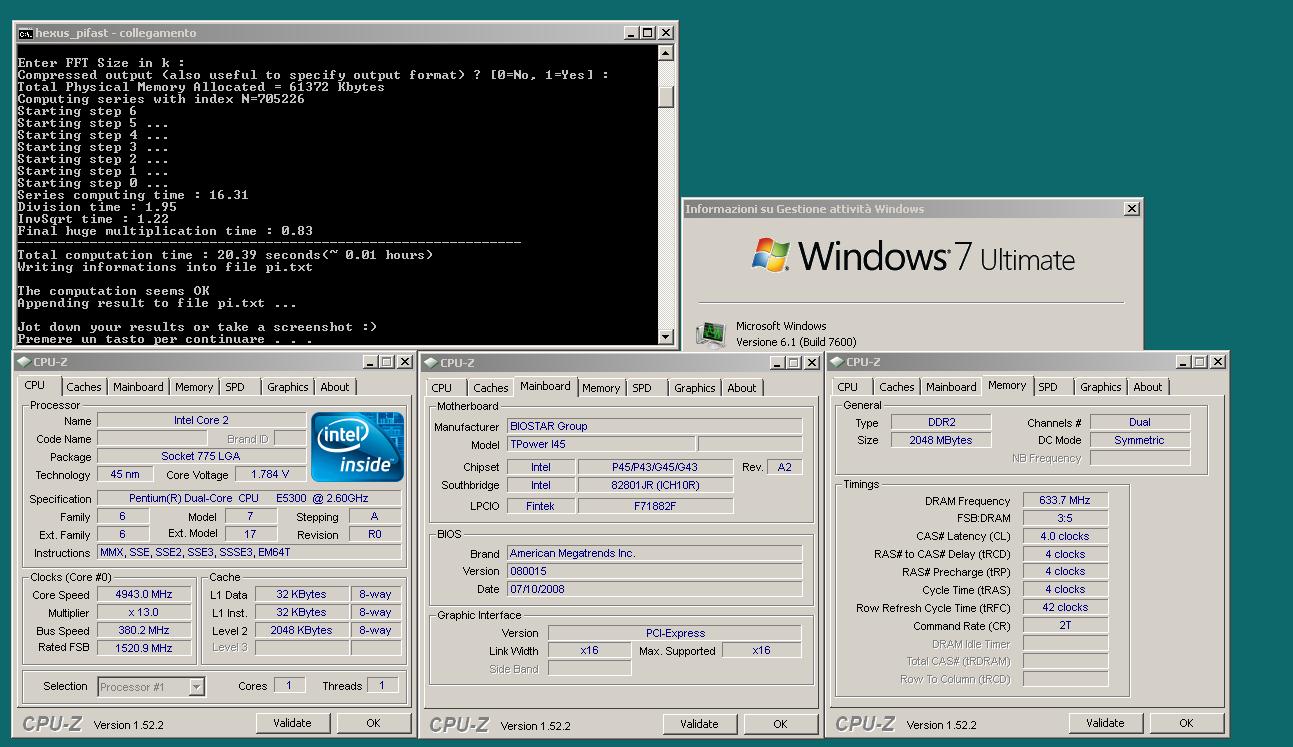Open Caches tab in the CPU window
This screenshot has width=1293, height=747.
[84, 387]
